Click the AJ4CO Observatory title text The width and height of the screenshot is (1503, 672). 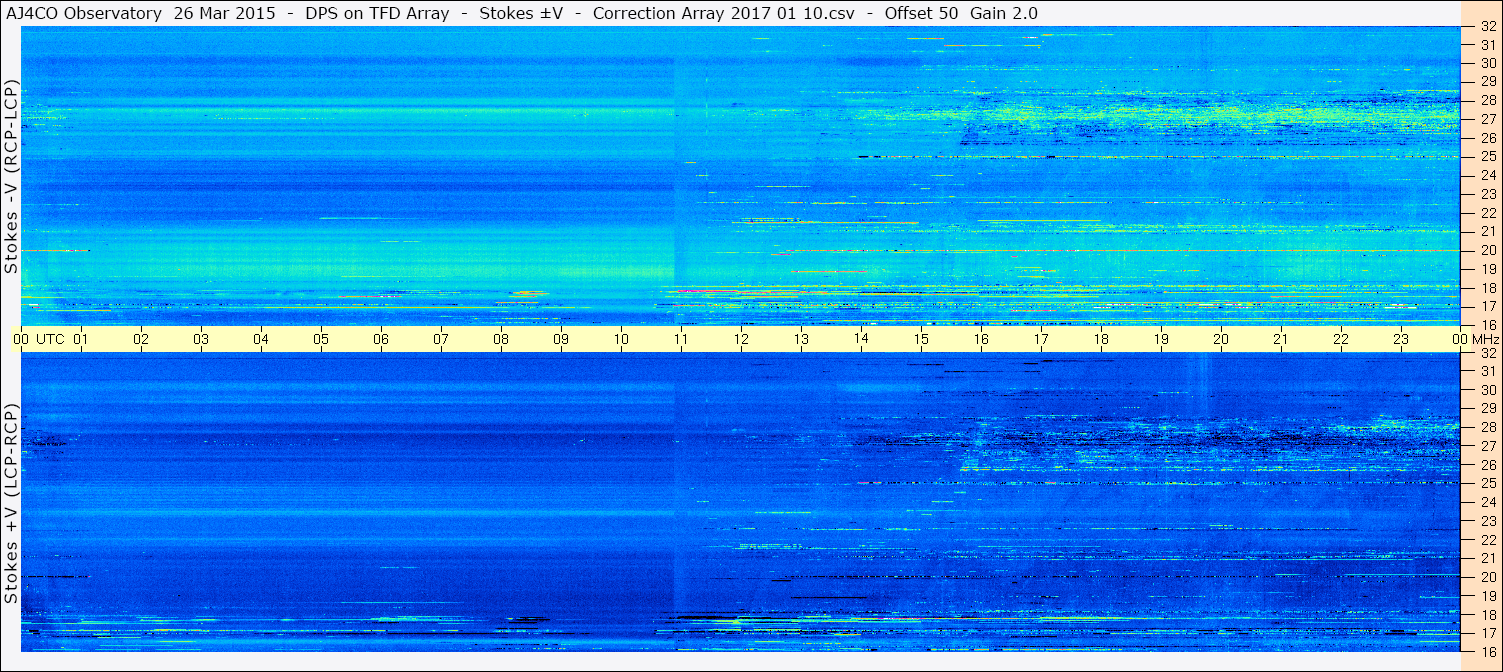tap(85, 13)
